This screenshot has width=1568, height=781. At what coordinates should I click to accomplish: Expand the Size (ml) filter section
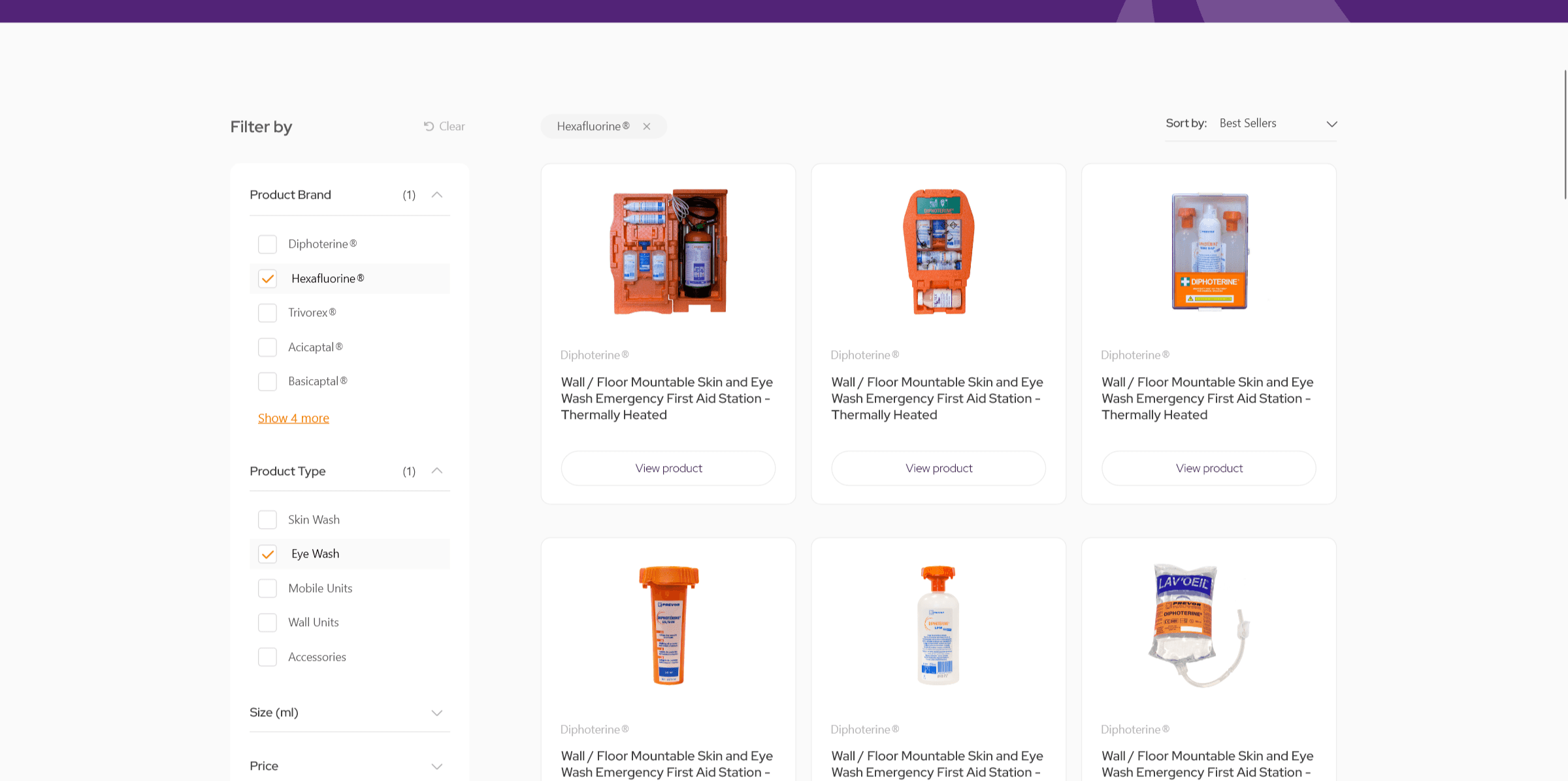[x=350, y=712]
